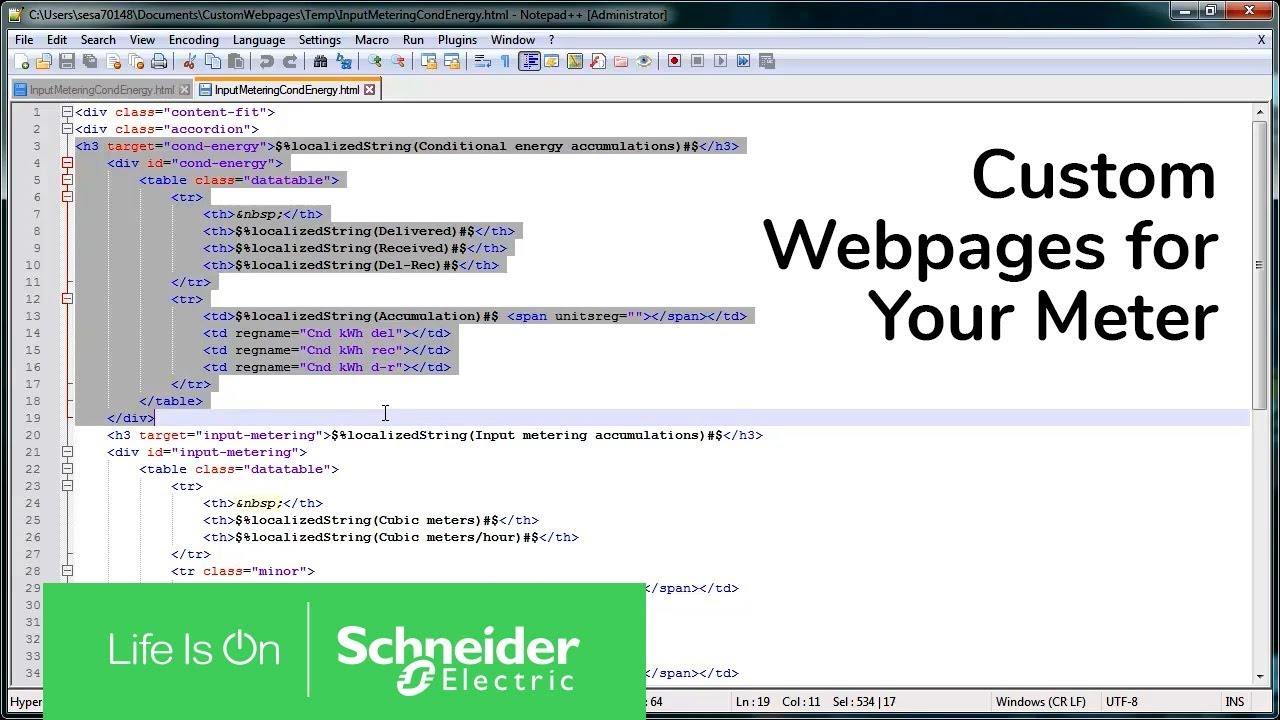Collapse the accordion div fold on line 2
This screenshot has width=1280, height=720.
click(x=67, y=129)
